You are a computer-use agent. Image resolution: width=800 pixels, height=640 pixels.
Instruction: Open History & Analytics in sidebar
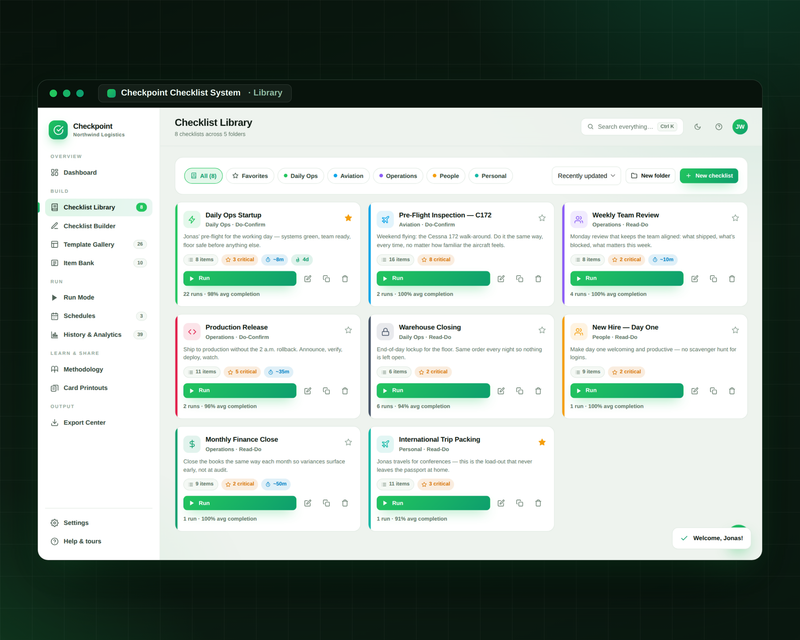pos(98,335)
